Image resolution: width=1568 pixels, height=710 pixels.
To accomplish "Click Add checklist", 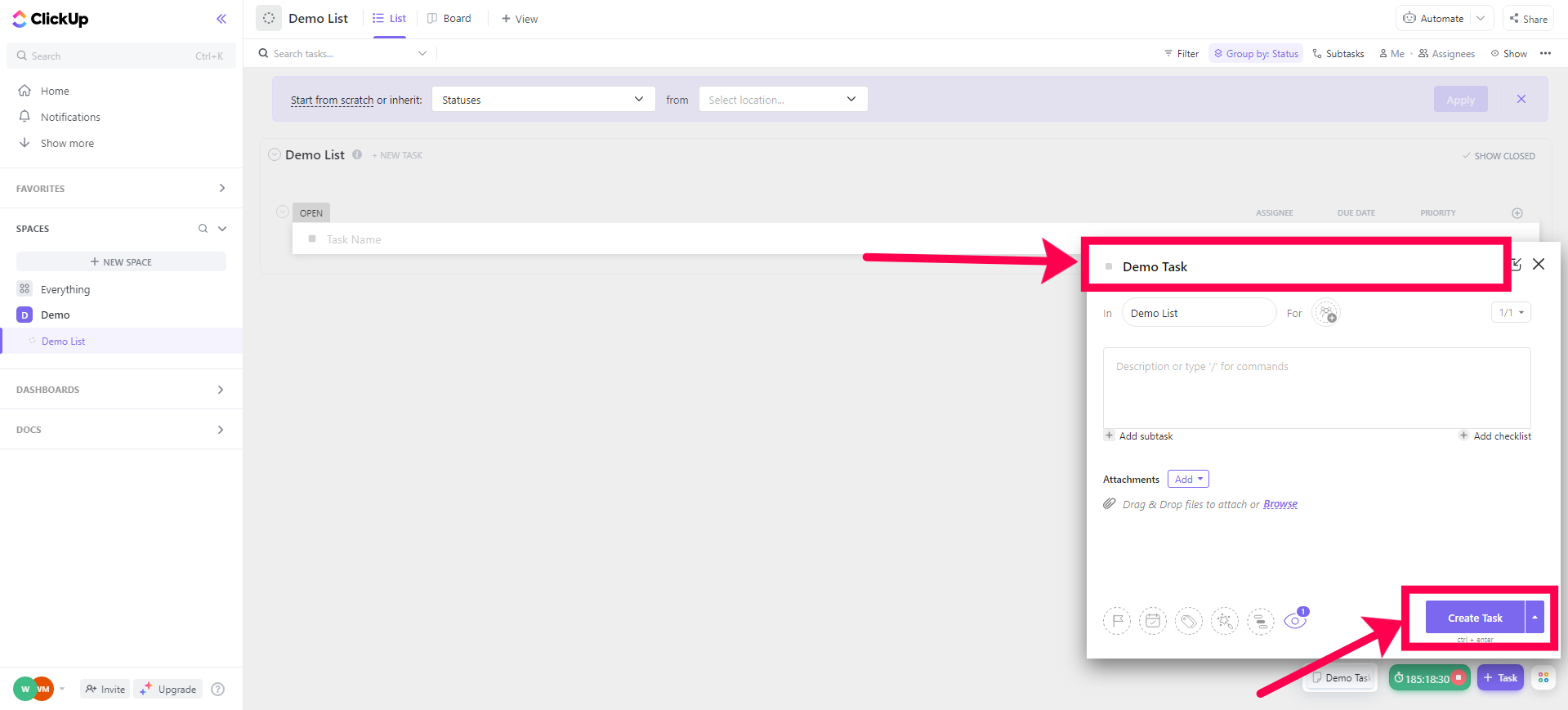I will 1495,435.
